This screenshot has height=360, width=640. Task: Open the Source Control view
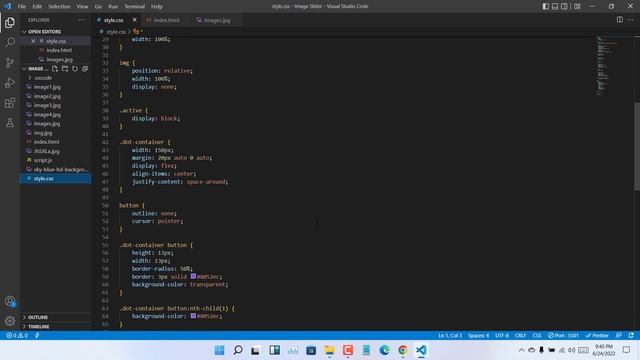(x=10, y=62)
